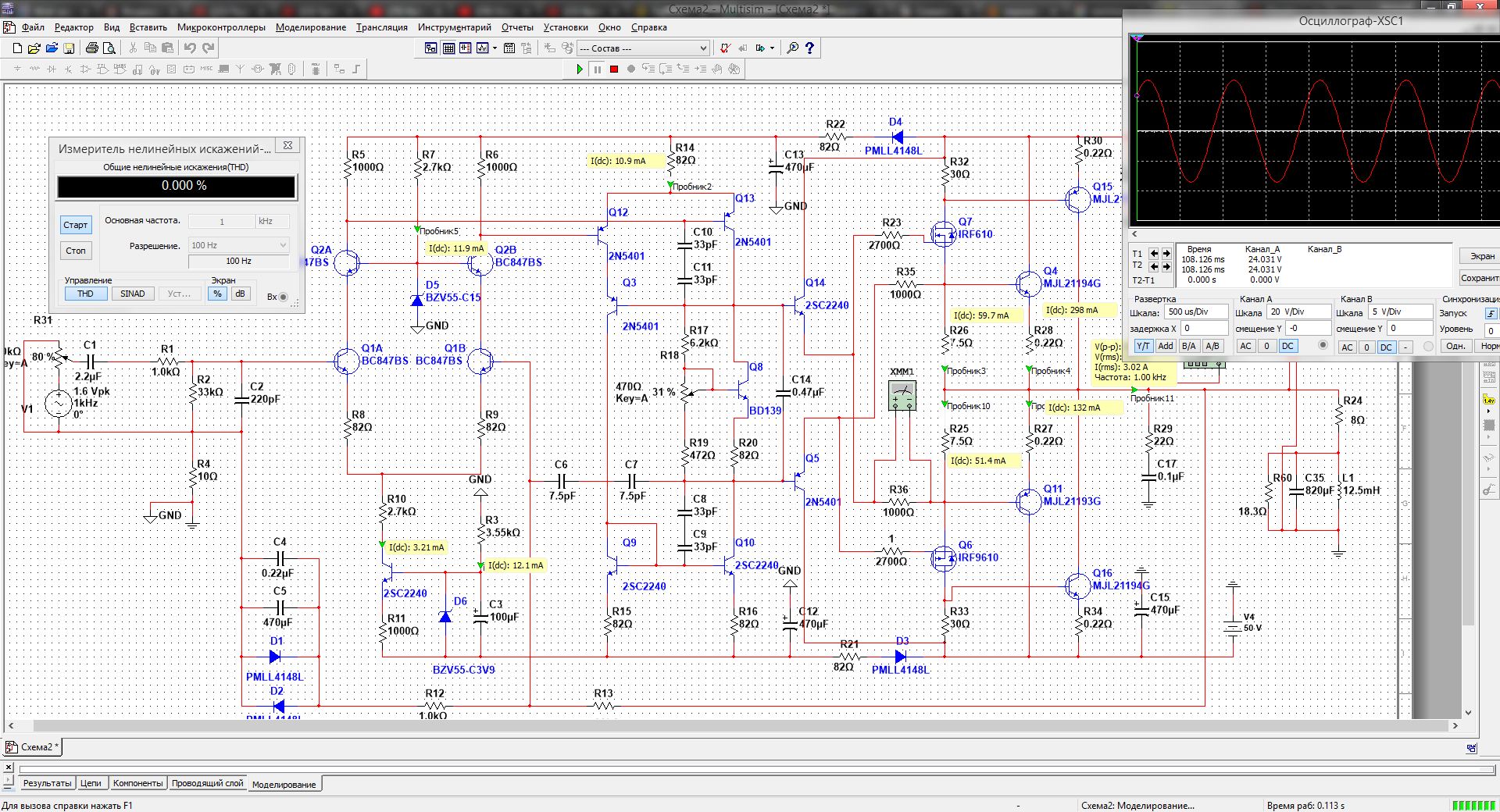Click the Spreadsheet view grid icon
The height and width of the screenshot is (812, 1500).
pos(448,48)
